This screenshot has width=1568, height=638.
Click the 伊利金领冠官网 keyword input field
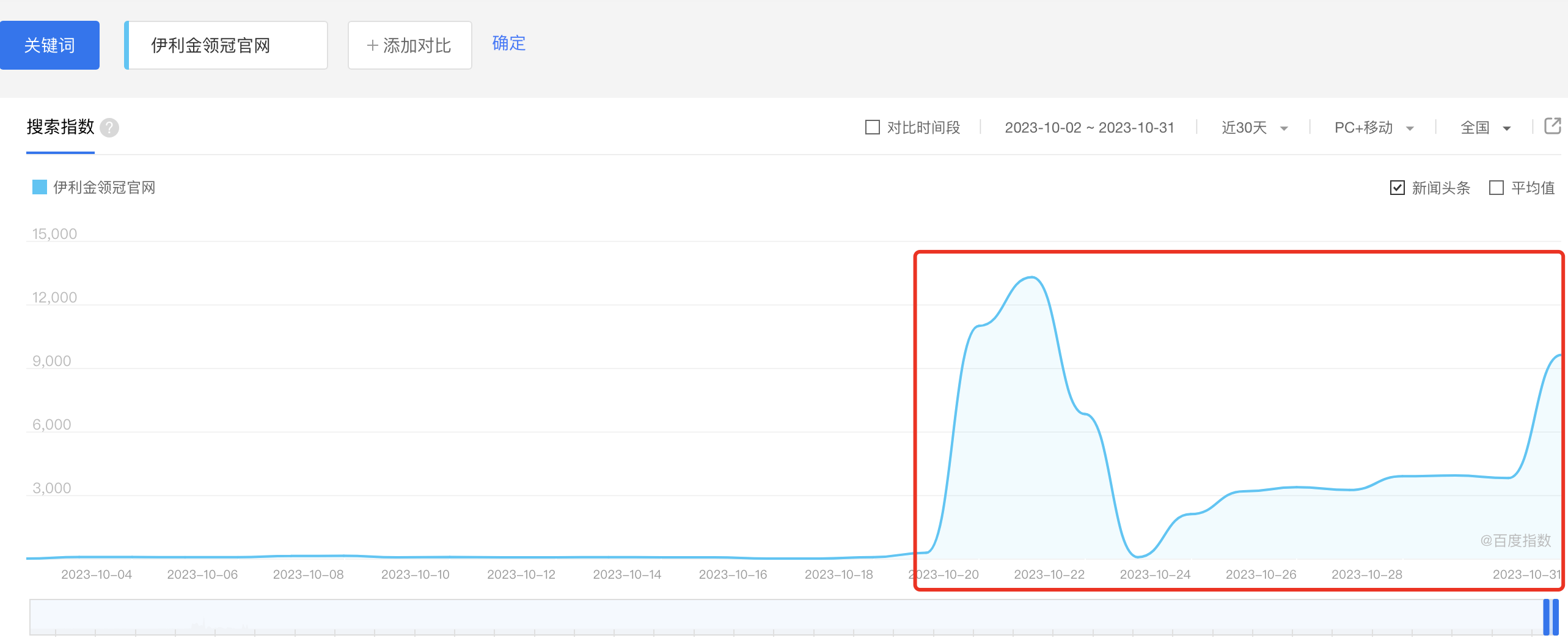(226, 45)
